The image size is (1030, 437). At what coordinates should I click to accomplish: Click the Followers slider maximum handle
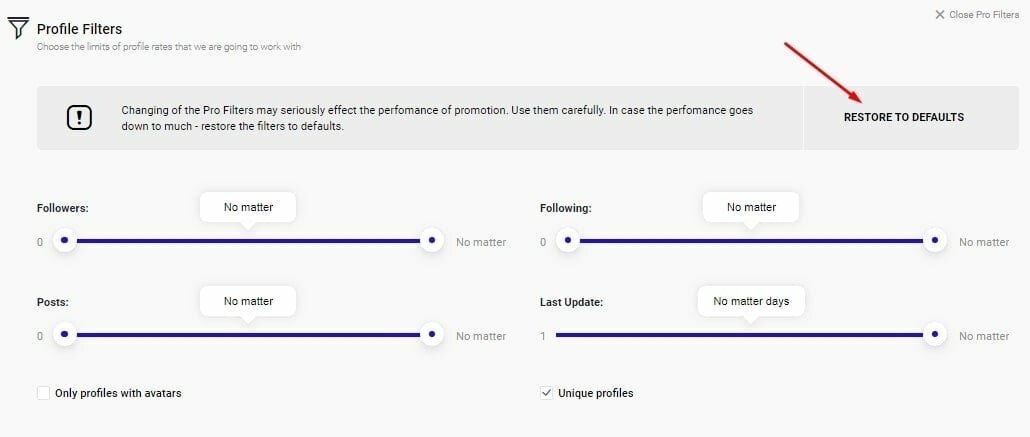432,241
